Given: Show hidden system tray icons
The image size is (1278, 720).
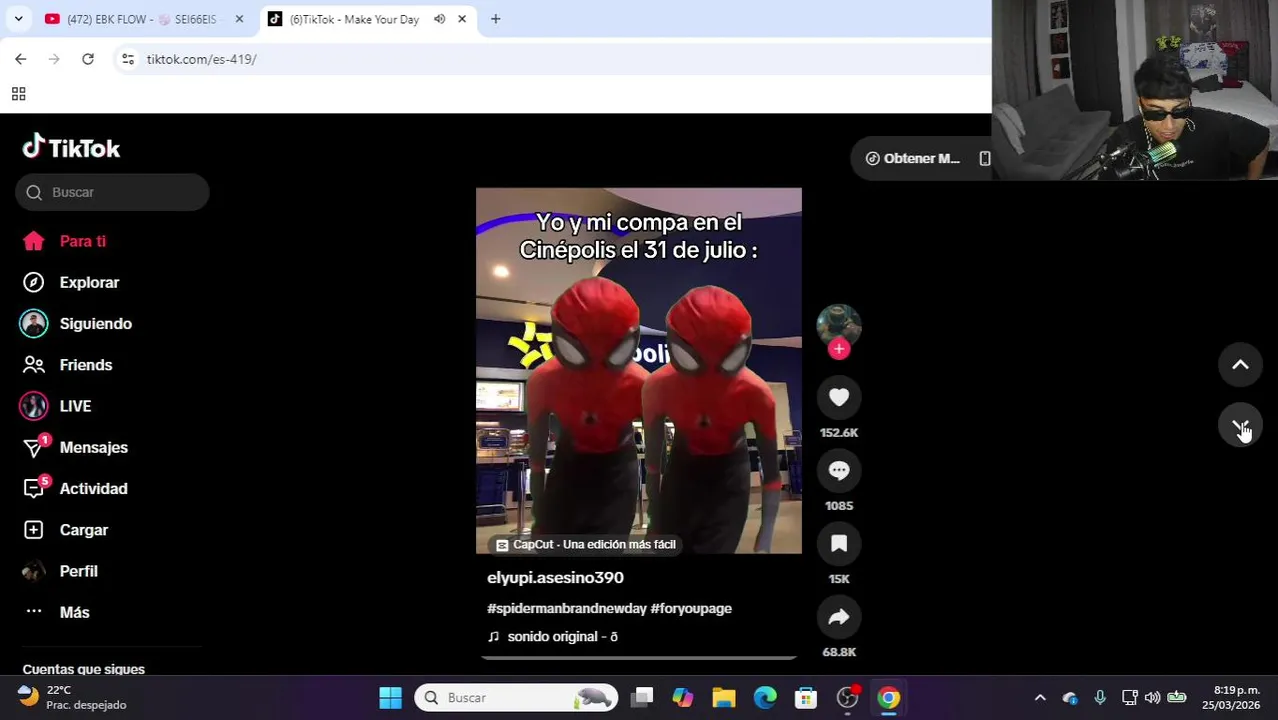Looking at the screenshot, I should click(x=1040, y=698).
